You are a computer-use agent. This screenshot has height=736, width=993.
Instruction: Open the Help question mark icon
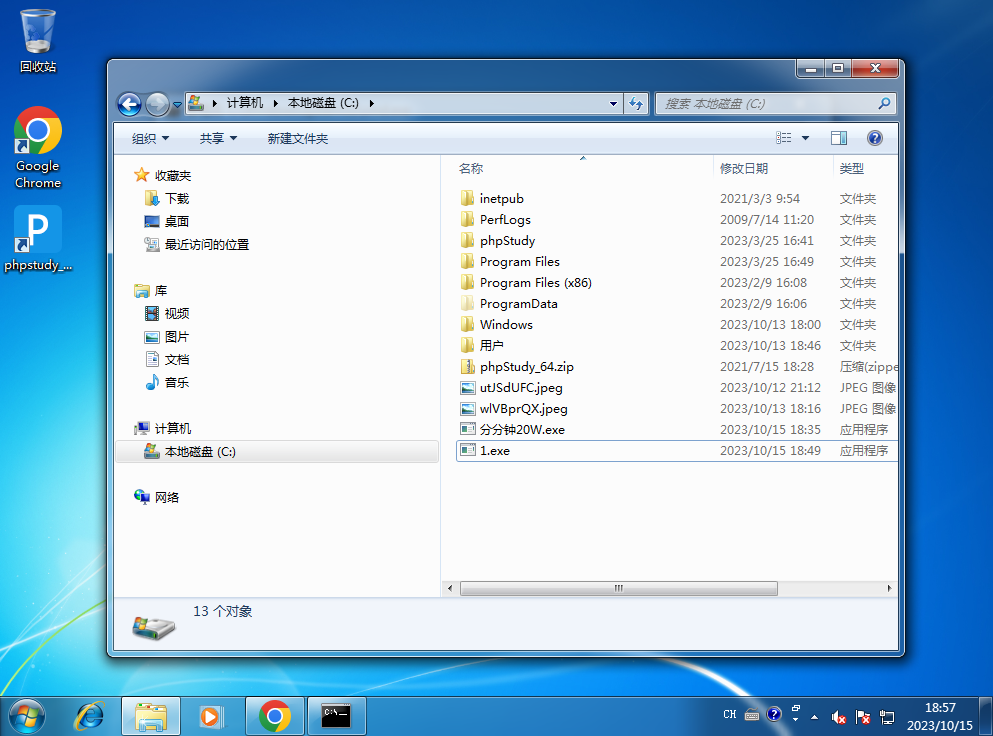(874, 138)
